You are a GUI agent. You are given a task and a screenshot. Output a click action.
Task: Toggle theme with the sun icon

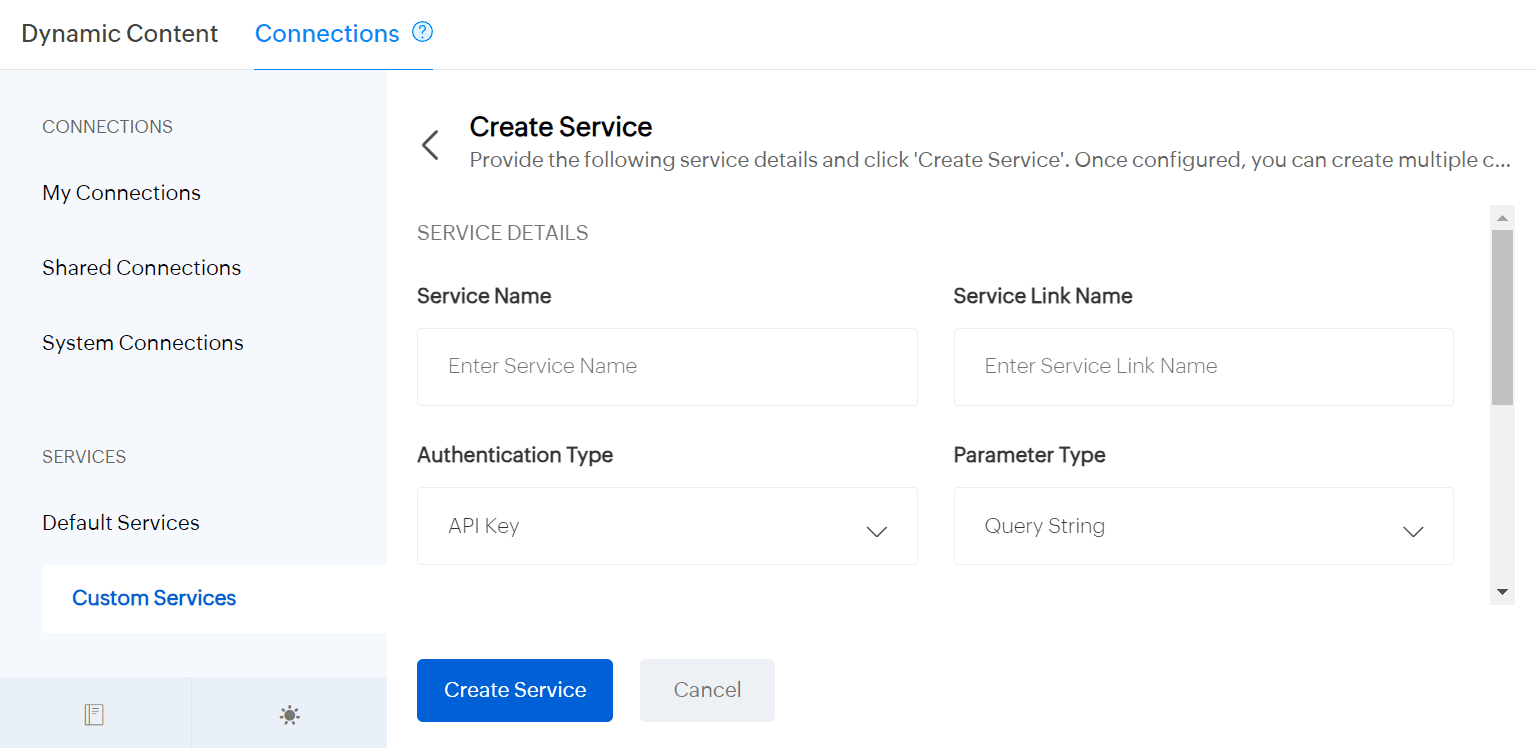coord(289,714)
